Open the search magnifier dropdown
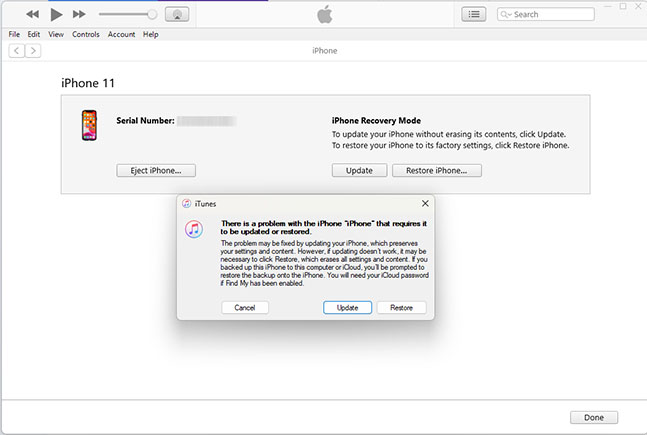 pyautogui.click(x=505, y=14)
